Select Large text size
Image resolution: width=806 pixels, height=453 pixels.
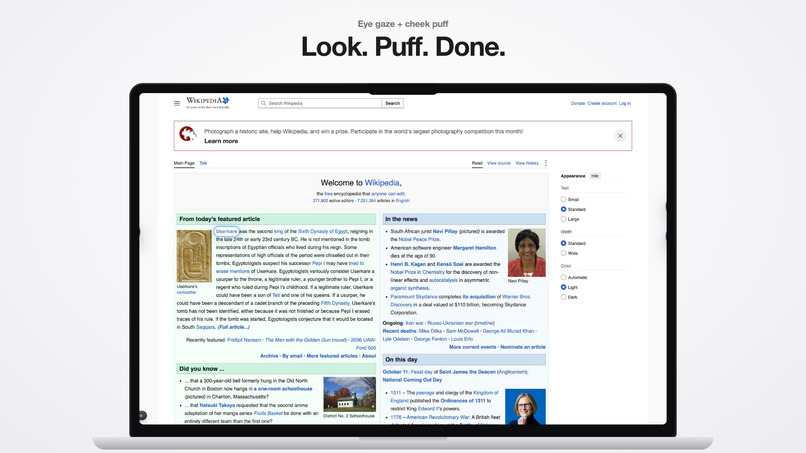pyautogui.click(x=563, y=219)
